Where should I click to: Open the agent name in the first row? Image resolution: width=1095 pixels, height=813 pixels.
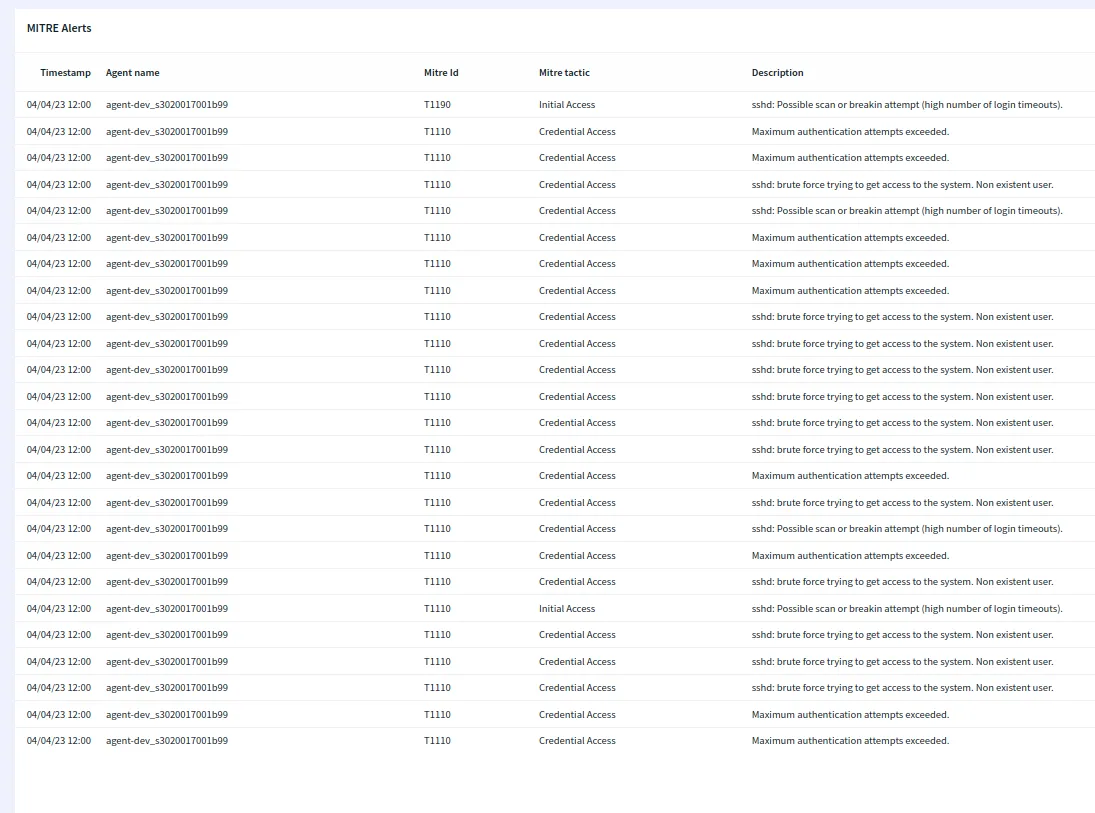166,105
